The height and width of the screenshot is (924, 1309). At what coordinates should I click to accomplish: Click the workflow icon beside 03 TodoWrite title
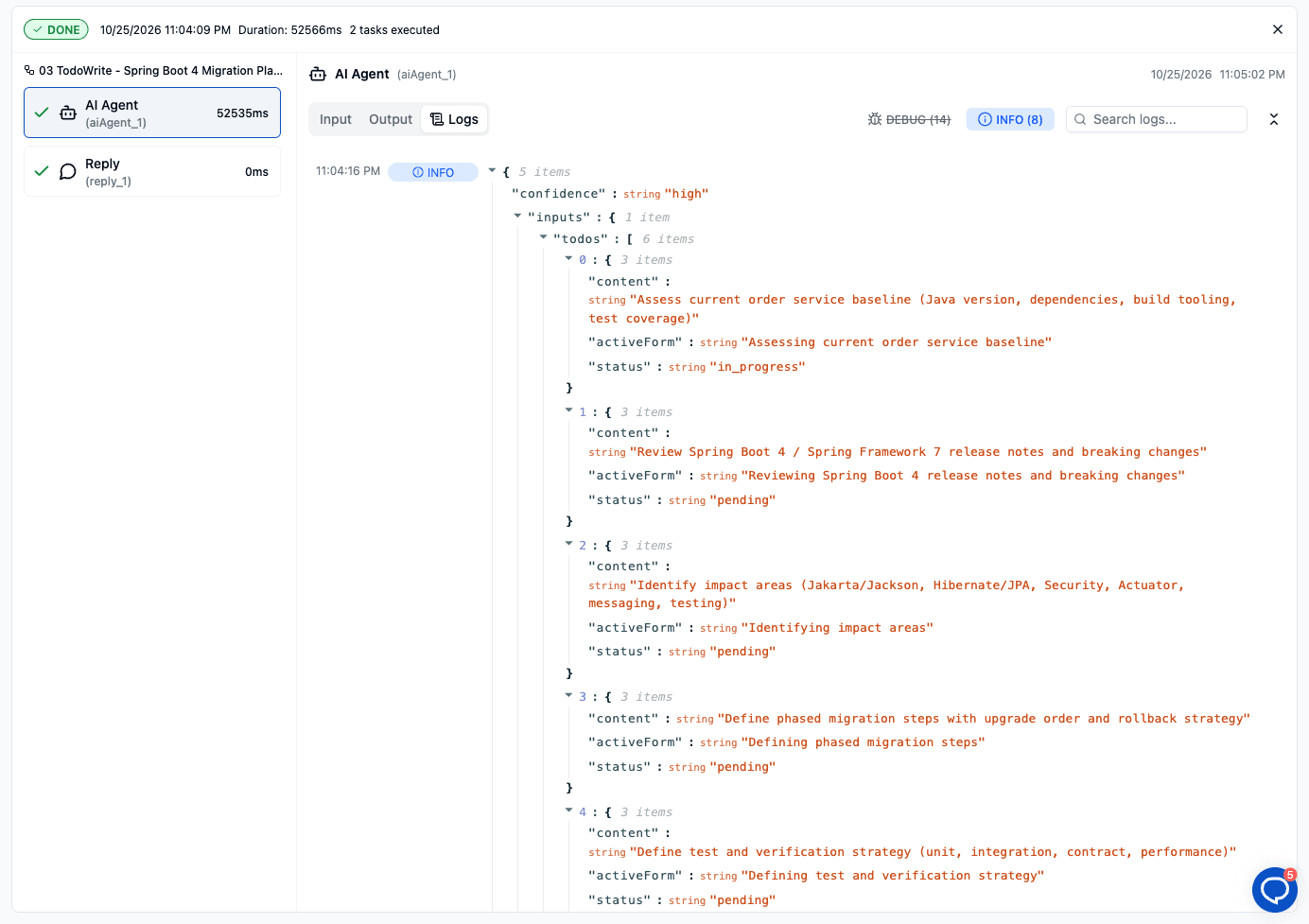[29, 70]
